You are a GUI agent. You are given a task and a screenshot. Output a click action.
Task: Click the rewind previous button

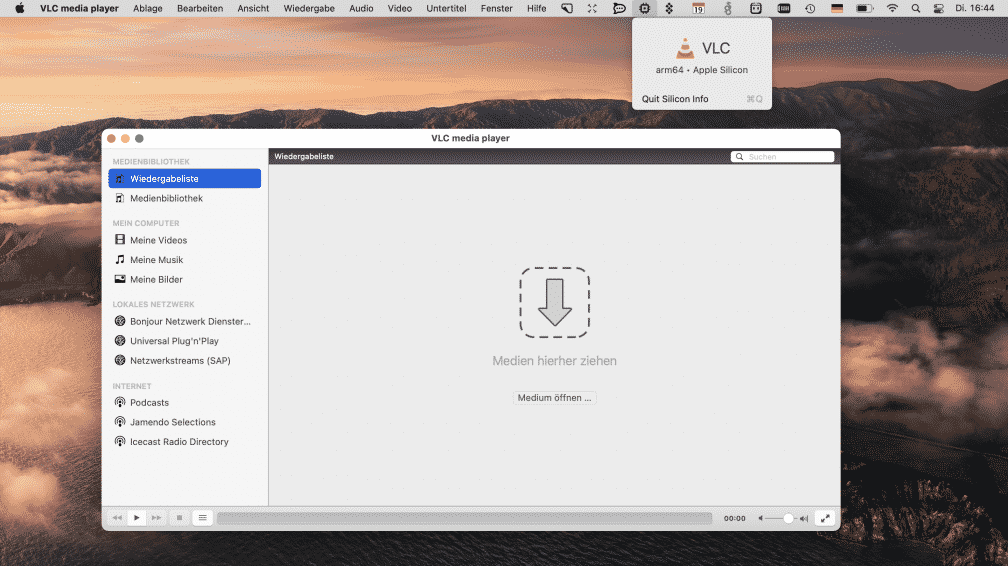coord(117,518)
